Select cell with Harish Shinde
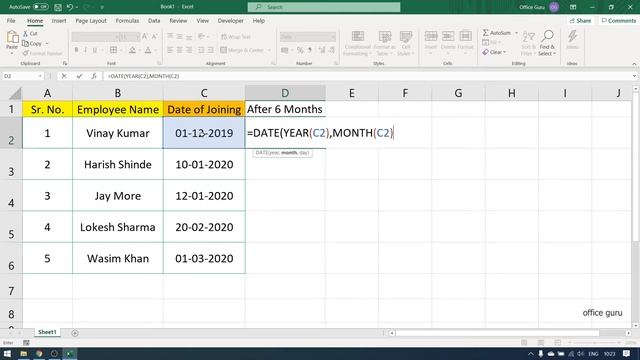Viewport: 640px width, 360px height. point(118,164)
